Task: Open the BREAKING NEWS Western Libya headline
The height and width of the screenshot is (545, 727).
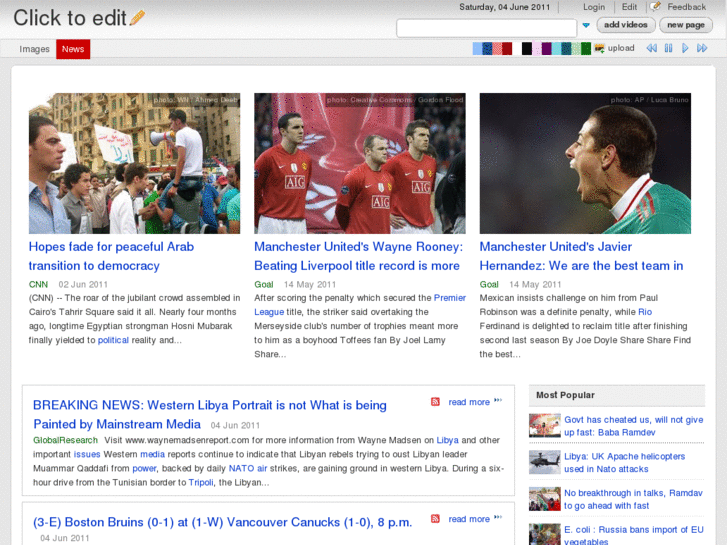Action: pyautogui.click(x=210, y=415)
